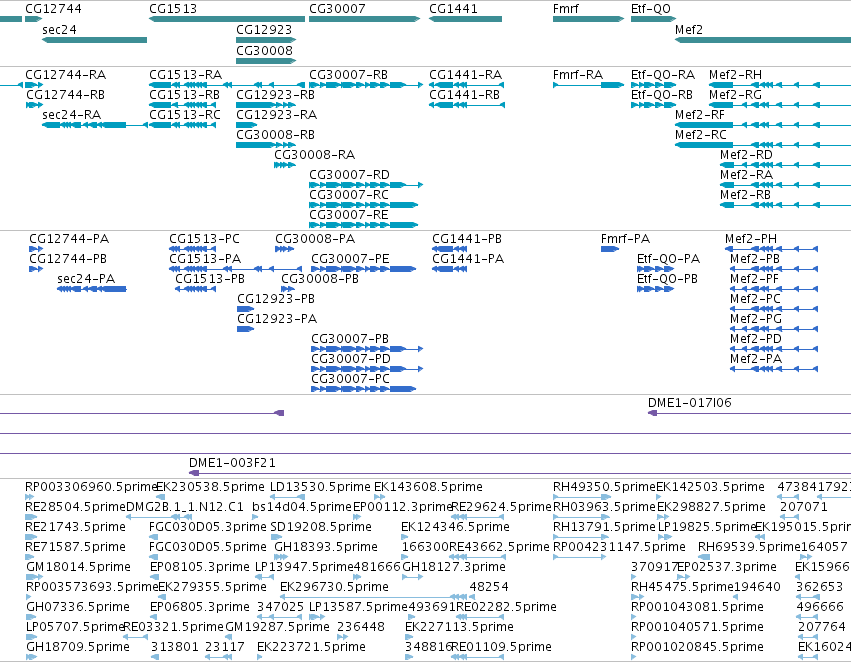Click the Fmrf gene label
The height and width of the screenshot is (662, 851).
pyautogui.click(x=566, y=9)
